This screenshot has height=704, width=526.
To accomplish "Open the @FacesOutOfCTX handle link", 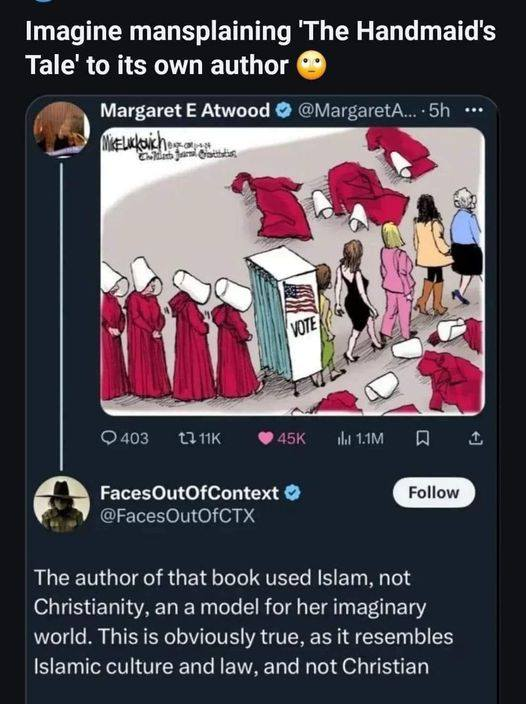I will pos(177,516).
